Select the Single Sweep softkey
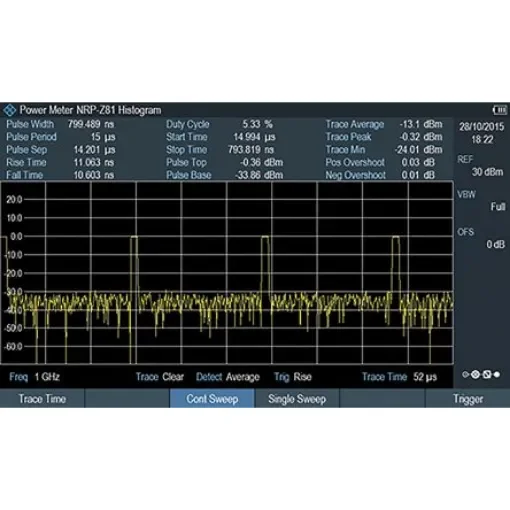The width and height of the screenshot is (510, 510). 297,399
